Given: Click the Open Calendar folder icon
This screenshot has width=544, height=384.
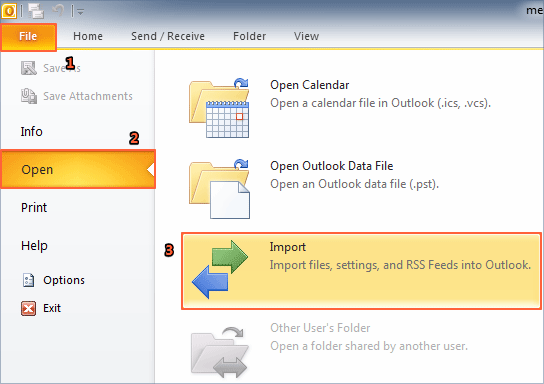Looking at the screenshot, I should click(x=219, y=108).
